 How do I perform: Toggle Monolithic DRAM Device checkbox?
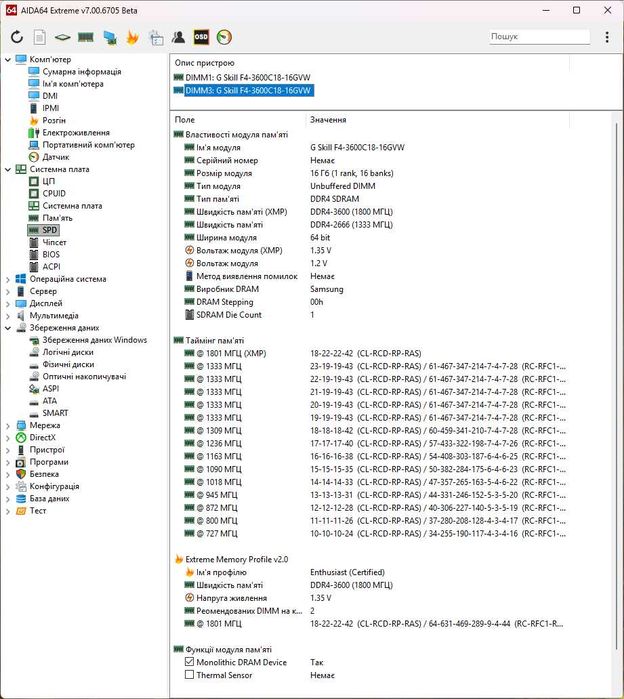pos(189,662)
